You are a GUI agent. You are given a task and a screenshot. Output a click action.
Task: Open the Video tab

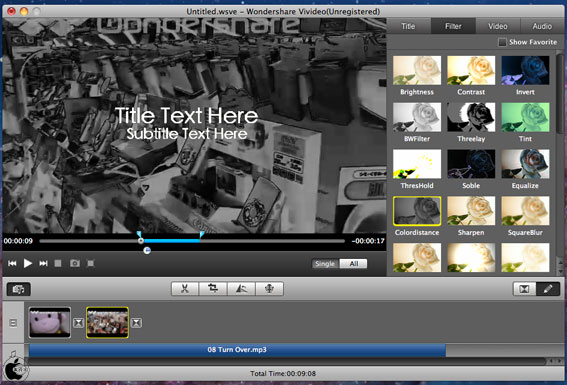tap(498, 26)
